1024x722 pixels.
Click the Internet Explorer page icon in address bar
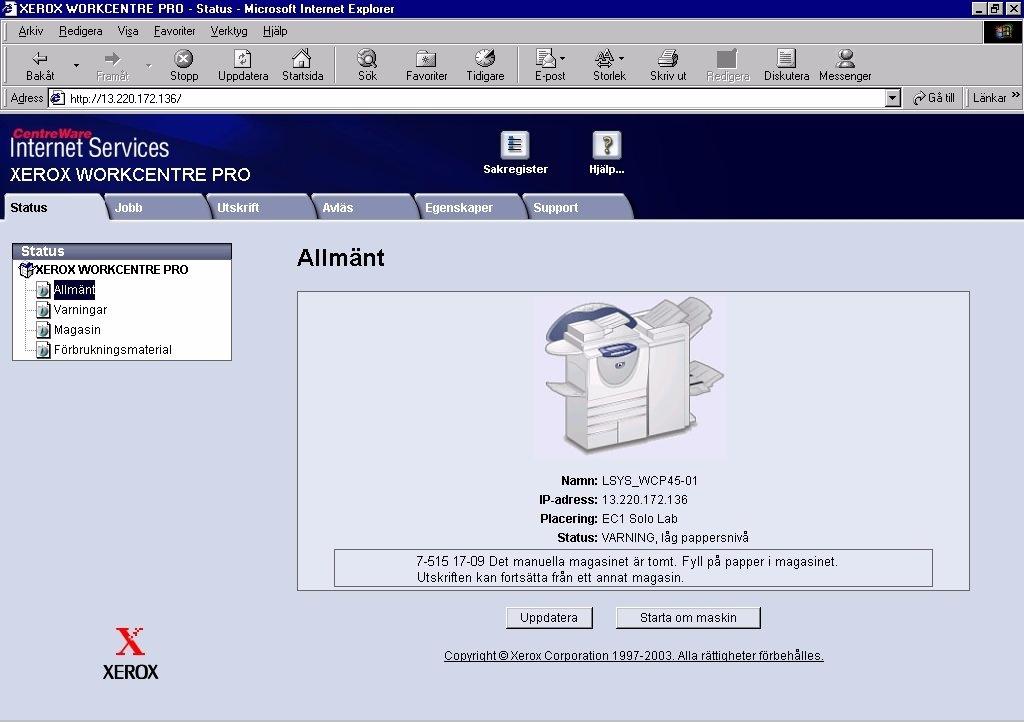(x=57, y=99)
